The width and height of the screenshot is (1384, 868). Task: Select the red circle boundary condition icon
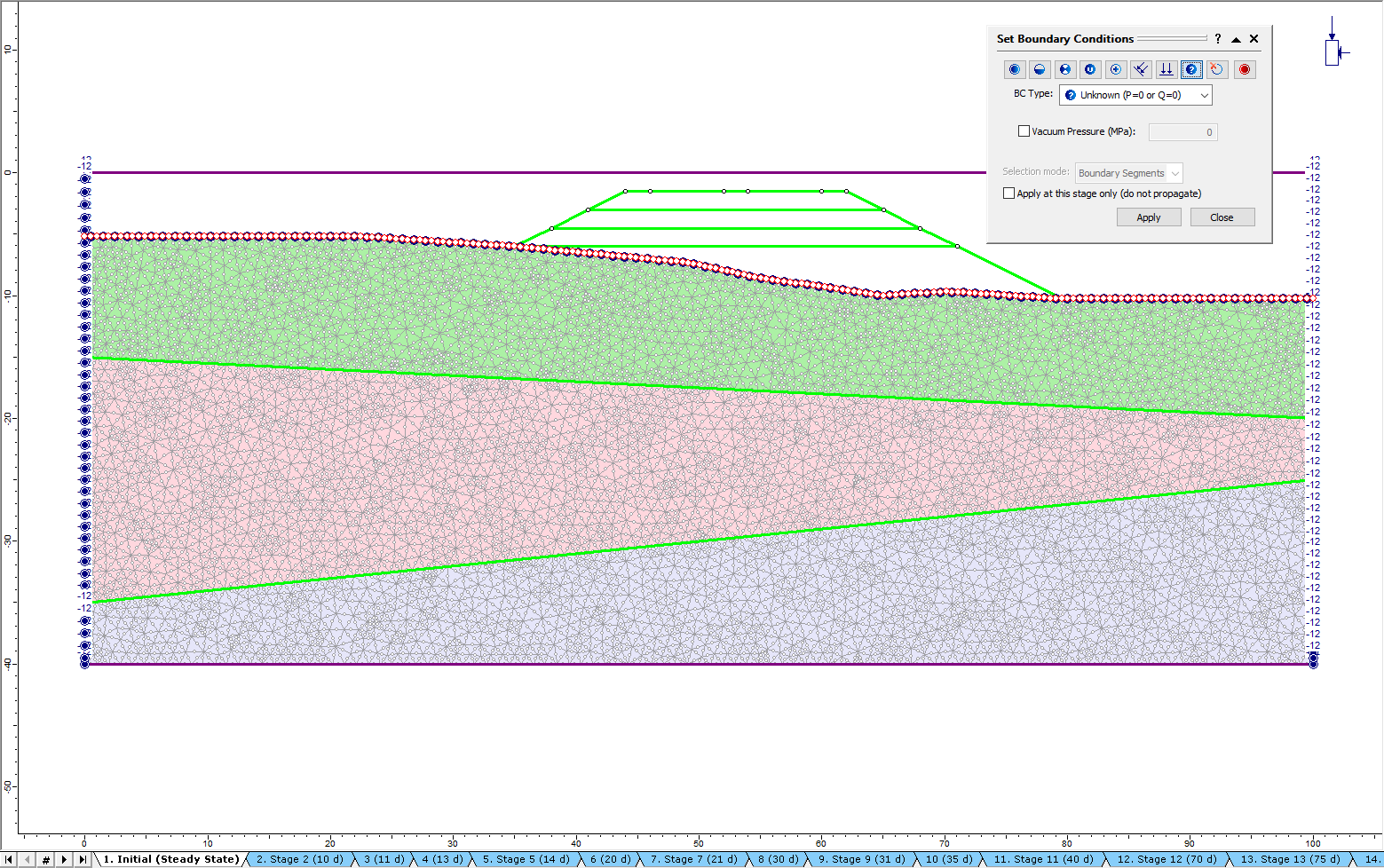[1245, 69]
